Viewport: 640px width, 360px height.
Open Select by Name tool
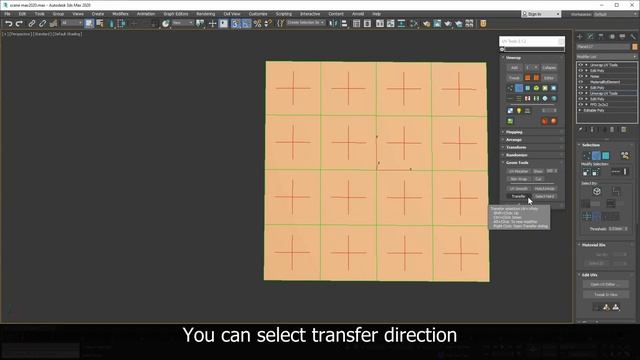pos(100,24)
